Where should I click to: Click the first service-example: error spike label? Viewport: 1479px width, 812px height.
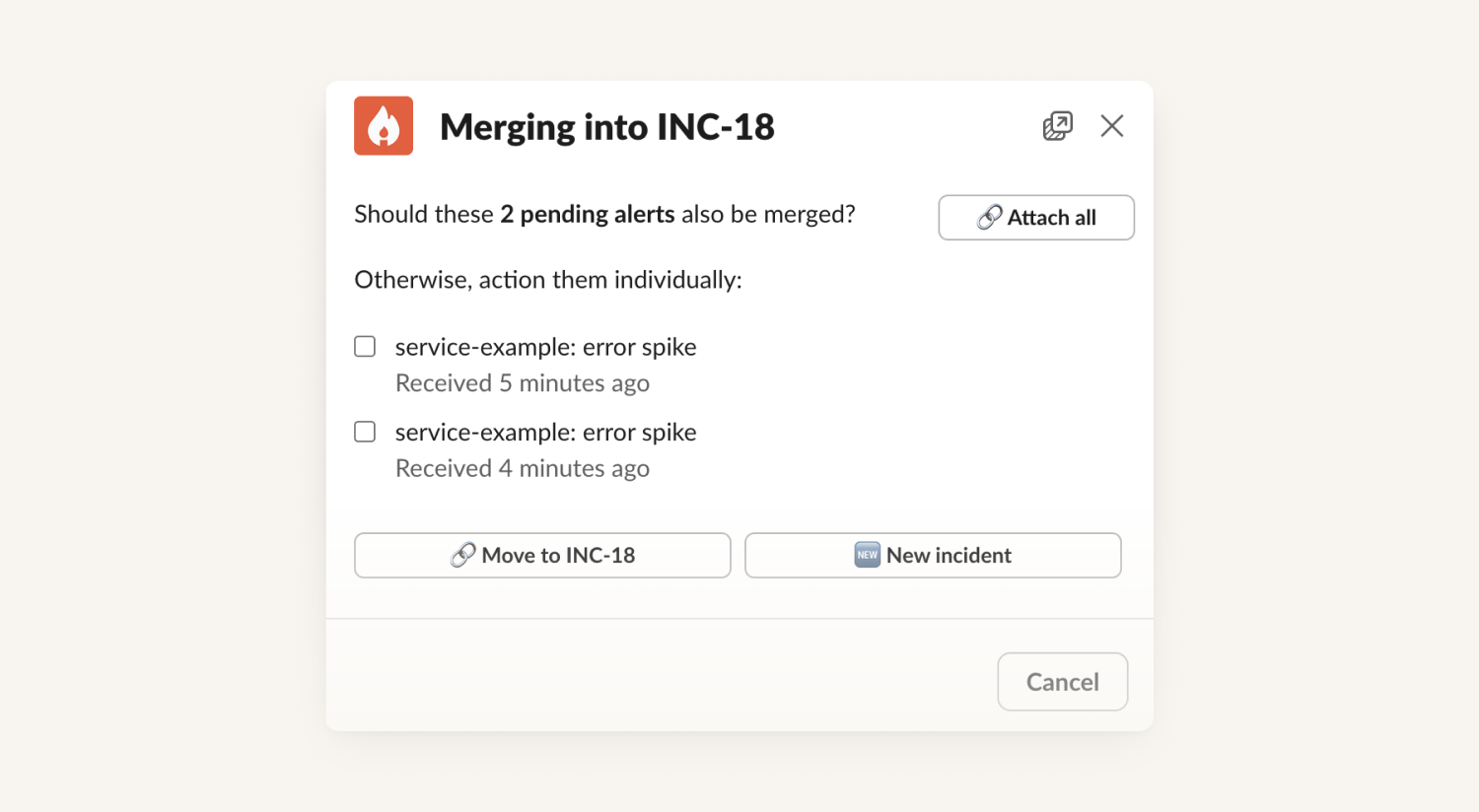click(x=545, y=347)
